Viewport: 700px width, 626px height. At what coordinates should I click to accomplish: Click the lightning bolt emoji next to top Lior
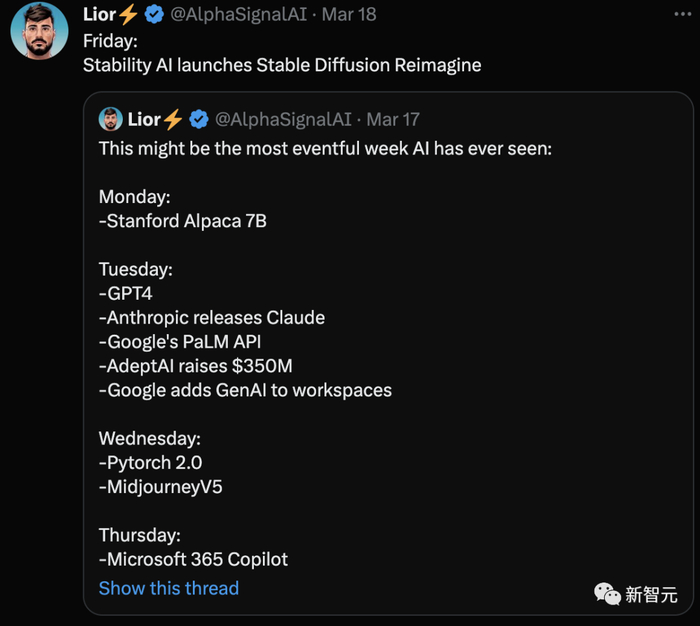coord(130,15)
